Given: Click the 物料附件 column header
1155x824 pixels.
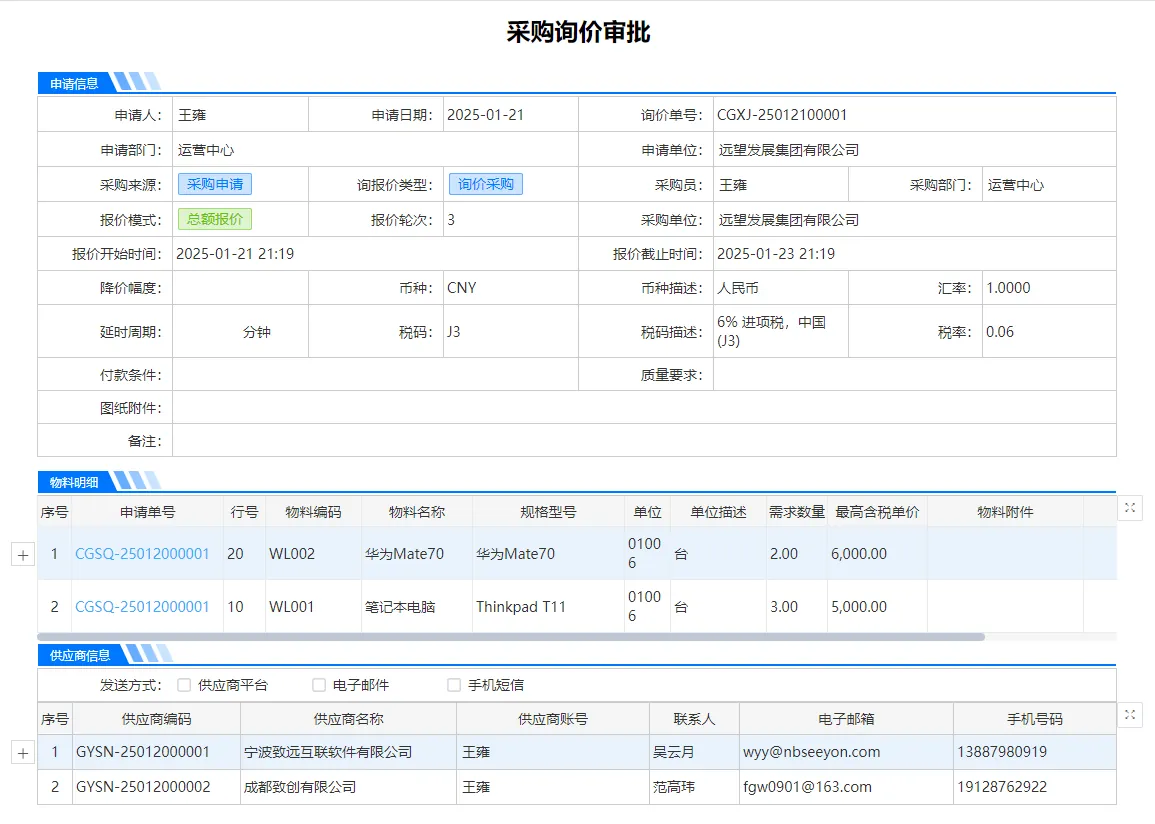Looking at the screenshot, I should (x=1005, y=512).
